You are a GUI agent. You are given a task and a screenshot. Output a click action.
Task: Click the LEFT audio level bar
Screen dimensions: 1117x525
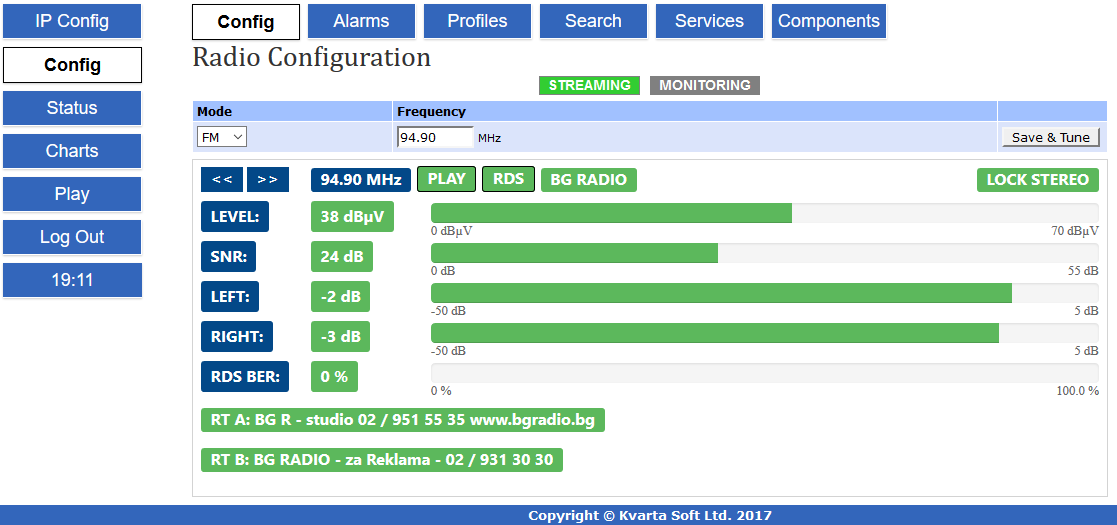764,293
